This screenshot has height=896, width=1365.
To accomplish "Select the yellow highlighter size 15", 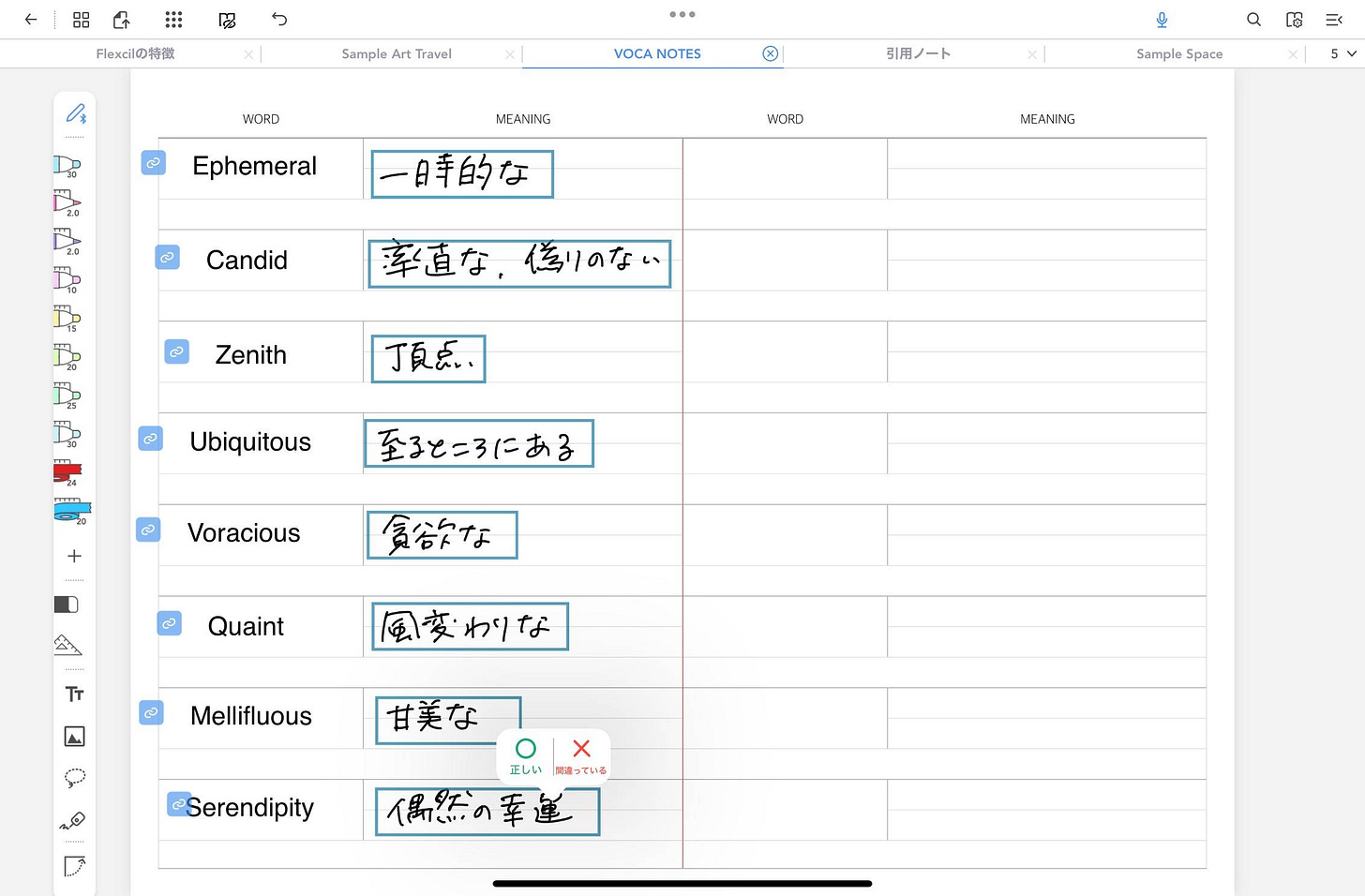I will [x=67, y=319].
